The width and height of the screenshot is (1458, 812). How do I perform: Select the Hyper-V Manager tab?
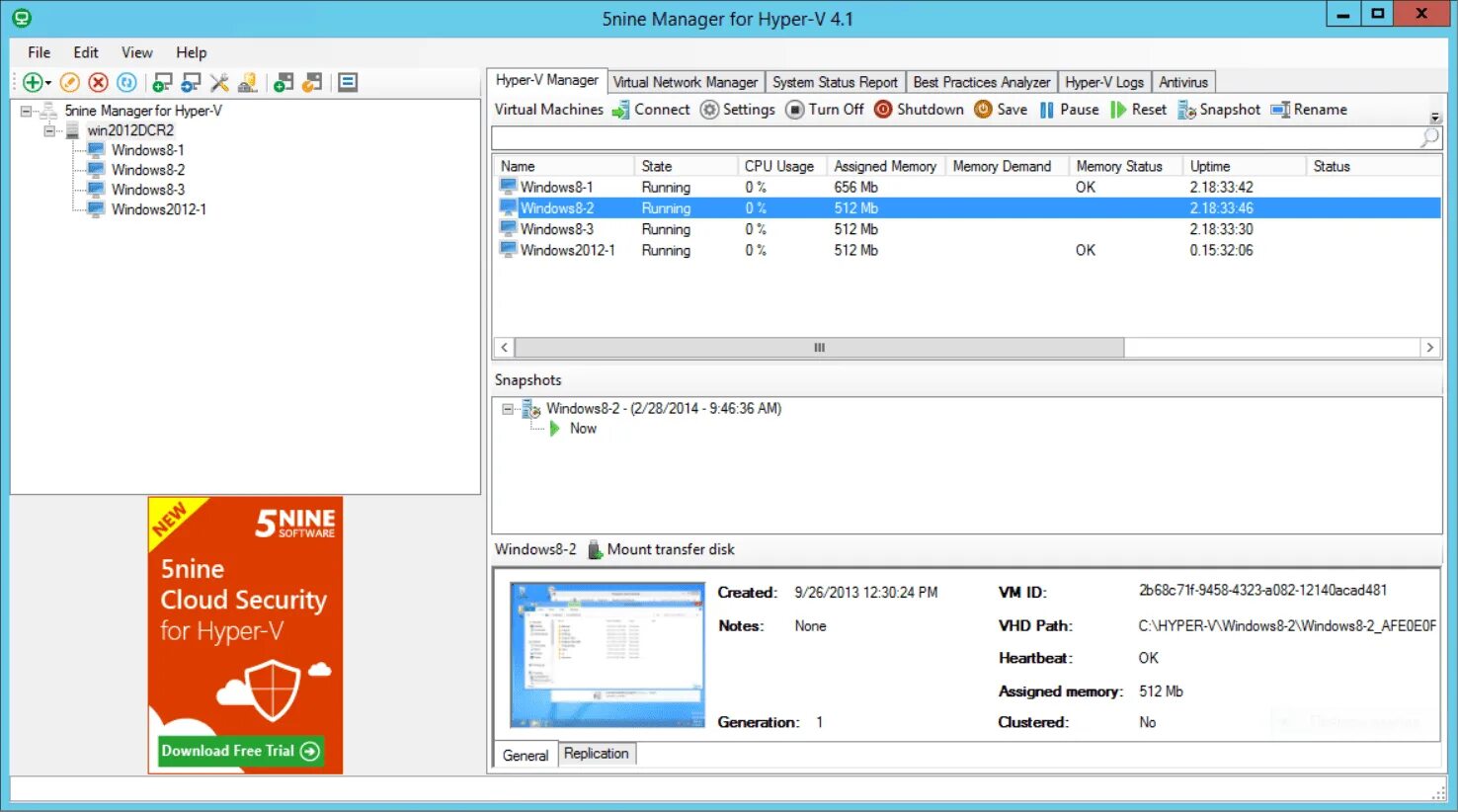(x=546, y=80)
